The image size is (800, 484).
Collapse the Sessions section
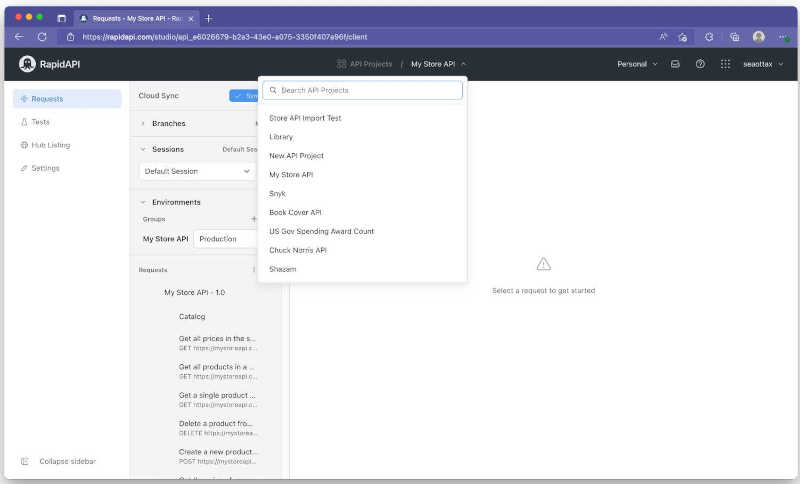(x=144, y=149)
